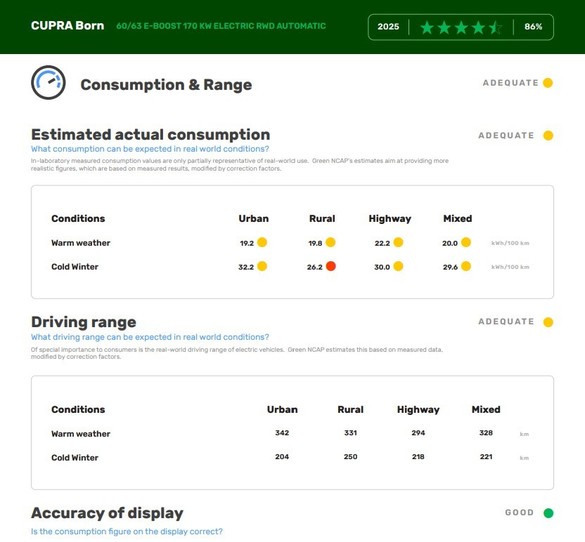This screenshot has height=542, width=585.
Task: Click the yellow dot next to 20.0 mixed warm
Action: [466, 242]
